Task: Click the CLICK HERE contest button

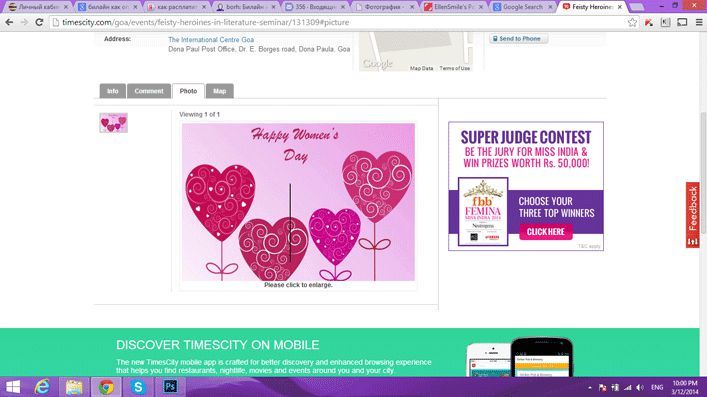Action: point(546,231)
